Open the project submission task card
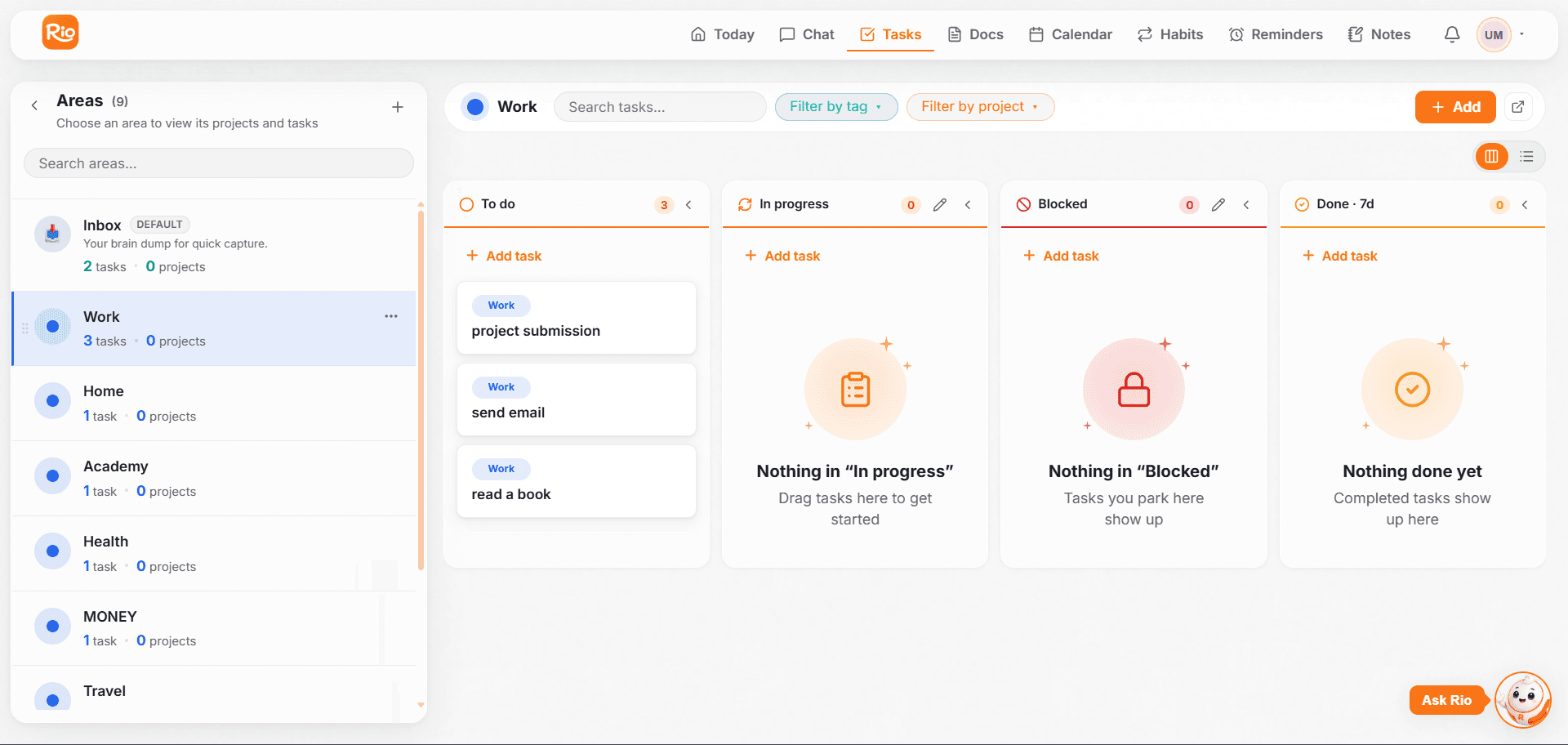Viewport: 1568px width, 745px height. 577,318
